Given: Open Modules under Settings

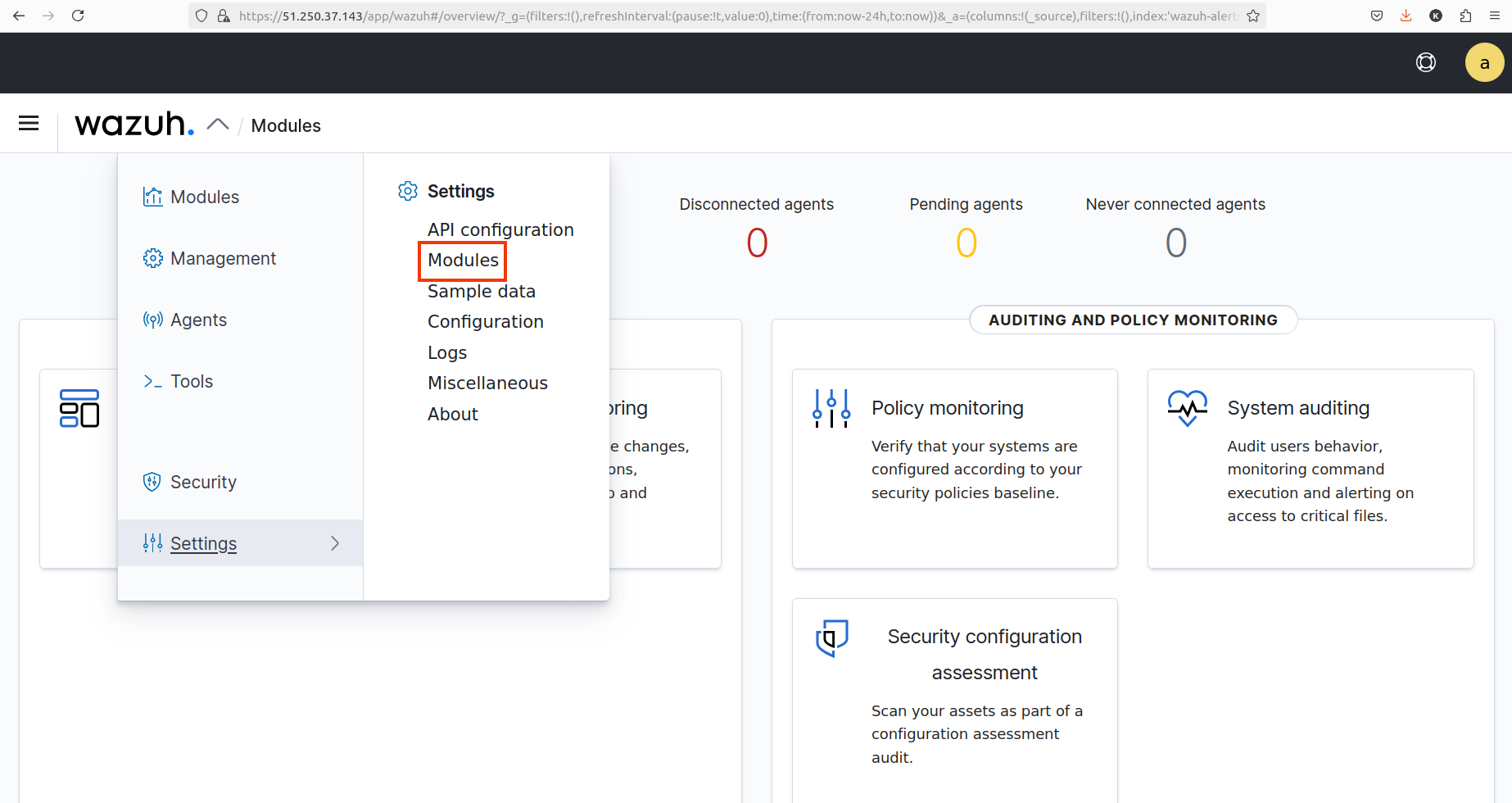Looking at the screenshot, I should 463,260.
